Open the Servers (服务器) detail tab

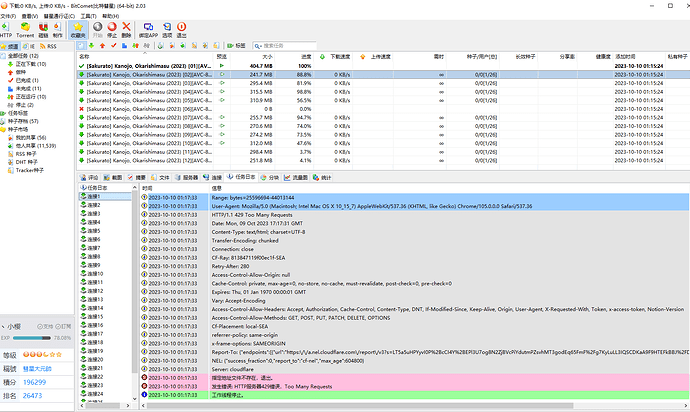(x=187, y=177)
